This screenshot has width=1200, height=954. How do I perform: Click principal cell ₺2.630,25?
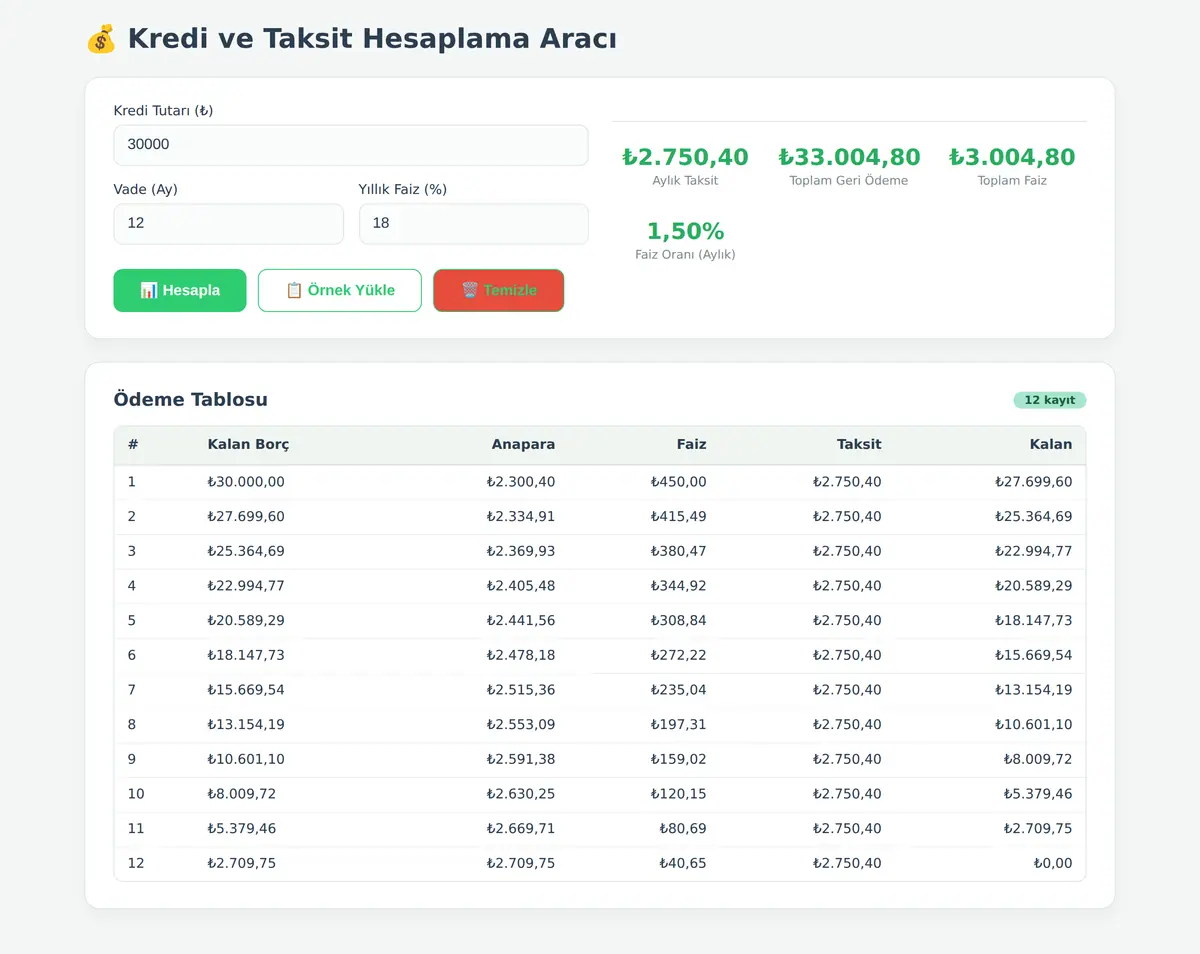click(x=521, y=794)
